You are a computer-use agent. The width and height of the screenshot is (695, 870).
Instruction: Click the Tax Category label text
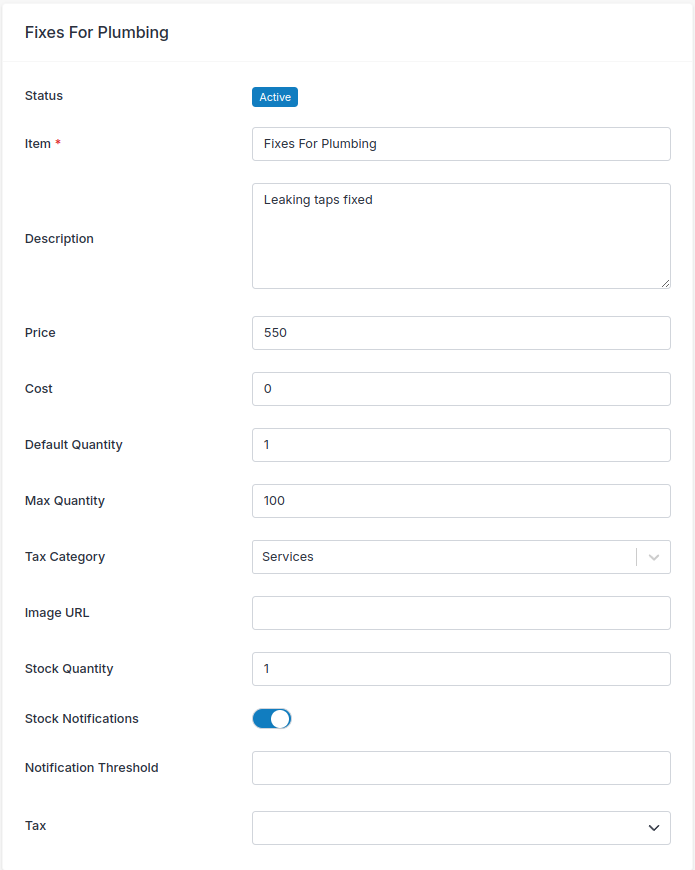click(65, 557)
